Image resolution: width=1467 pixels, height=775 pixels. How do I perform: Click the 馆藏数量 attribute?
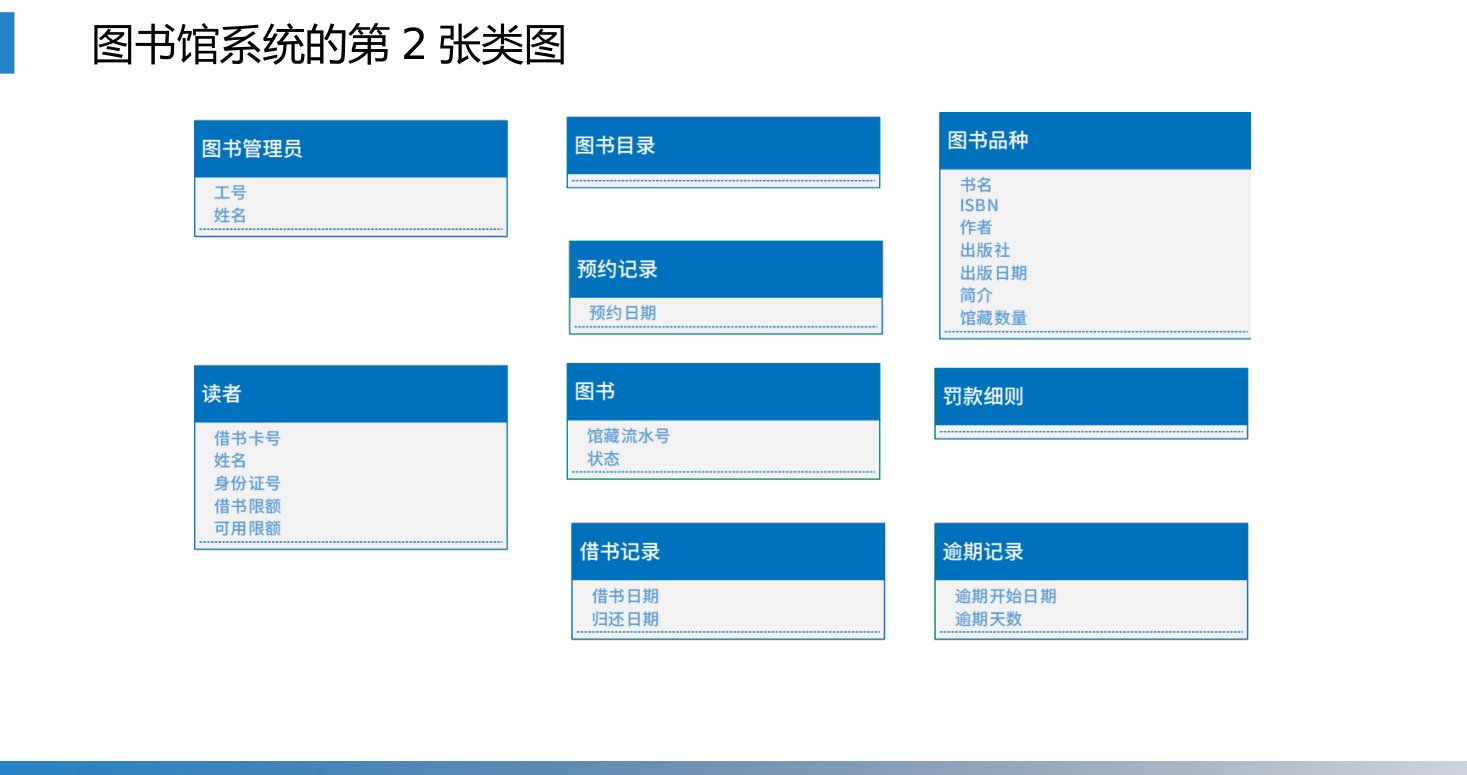(993, 318)
